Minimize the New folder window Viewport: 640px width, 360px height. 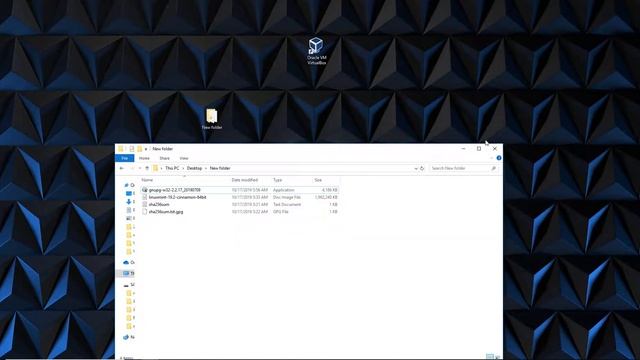click(x=463, y=149)
